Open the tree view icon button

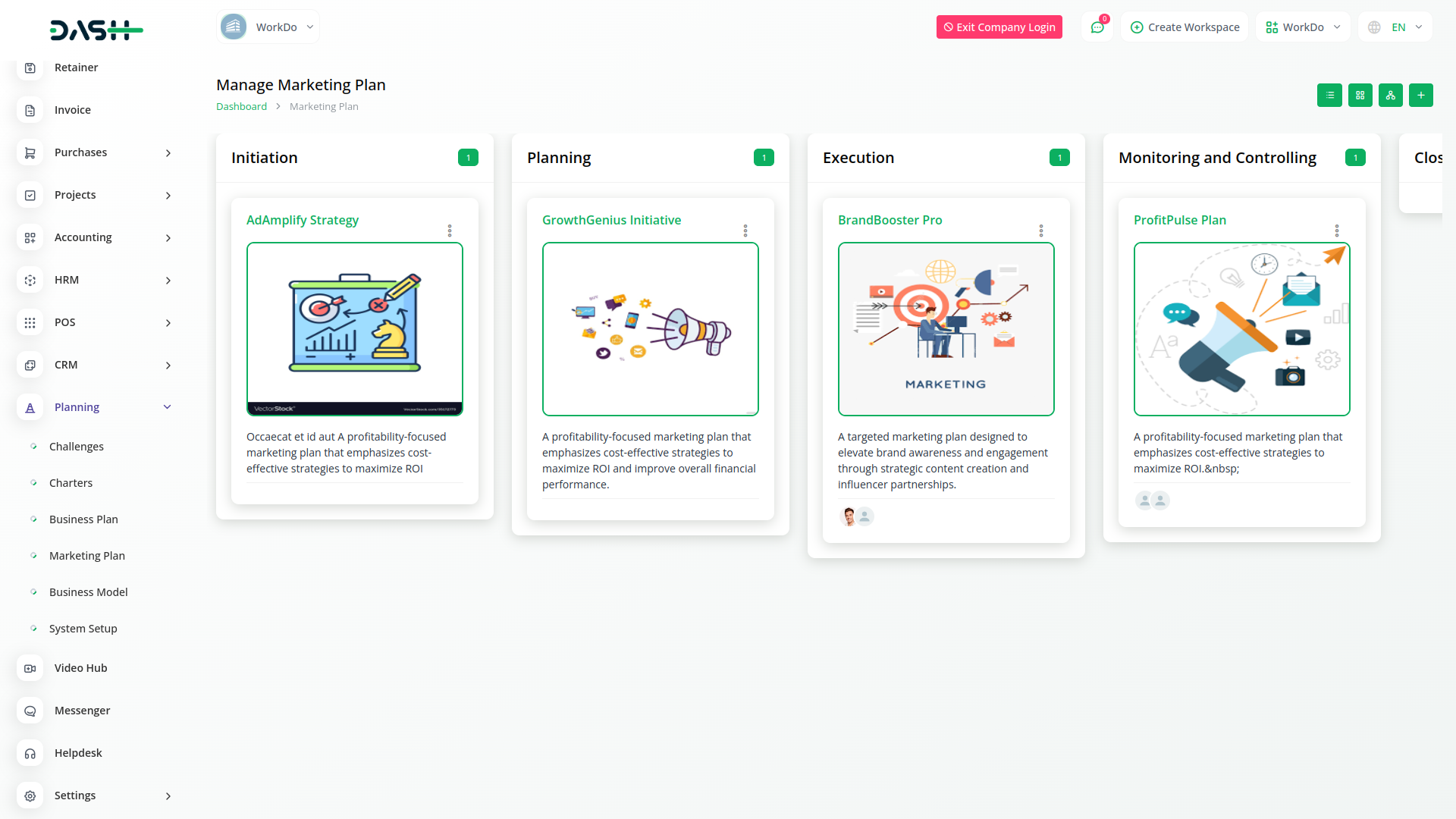pos(1390,96)
